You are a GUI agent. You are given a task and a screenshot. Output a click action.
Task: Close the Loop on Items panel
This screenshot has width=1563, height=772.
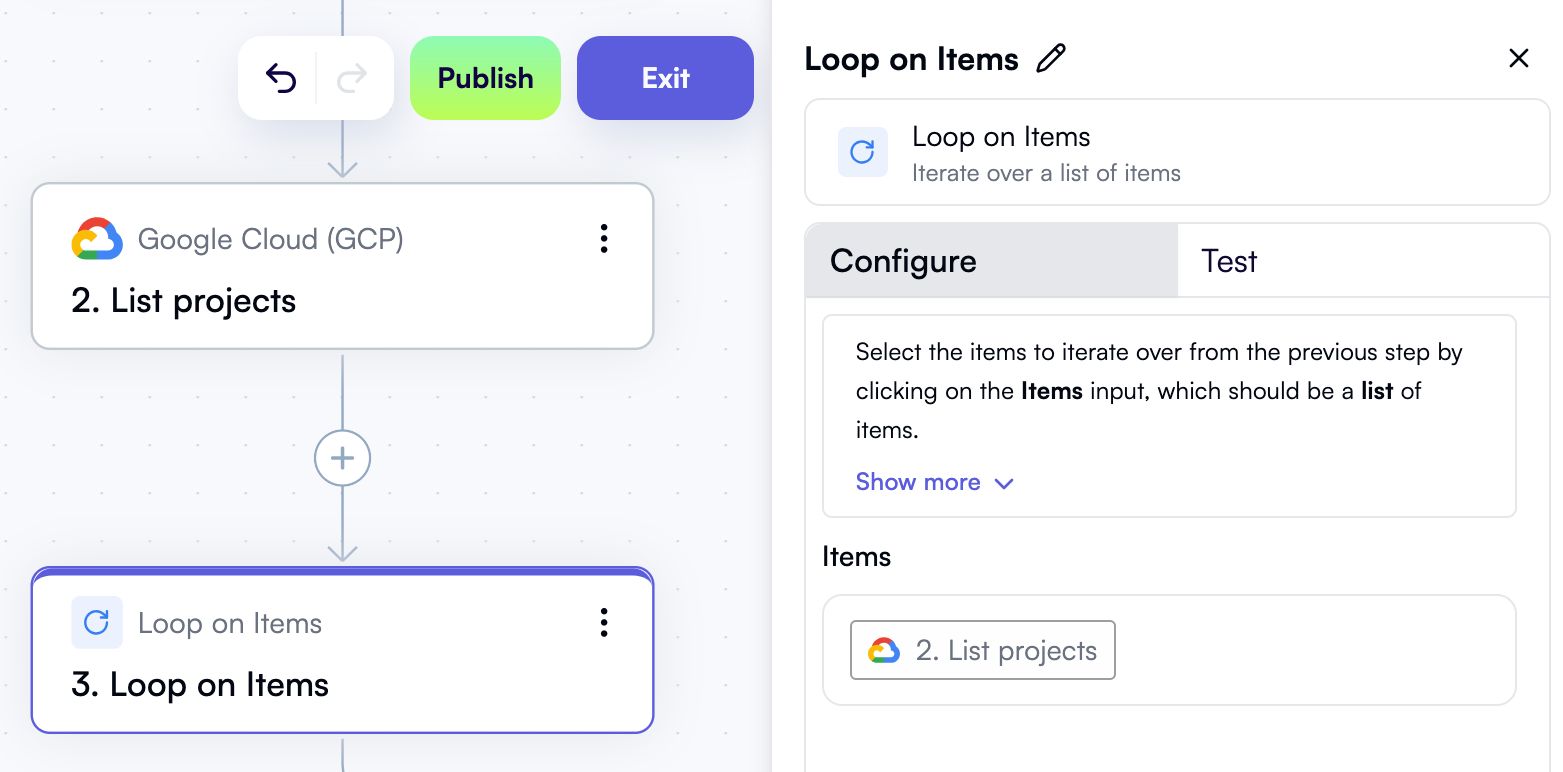pos(1519,58)
